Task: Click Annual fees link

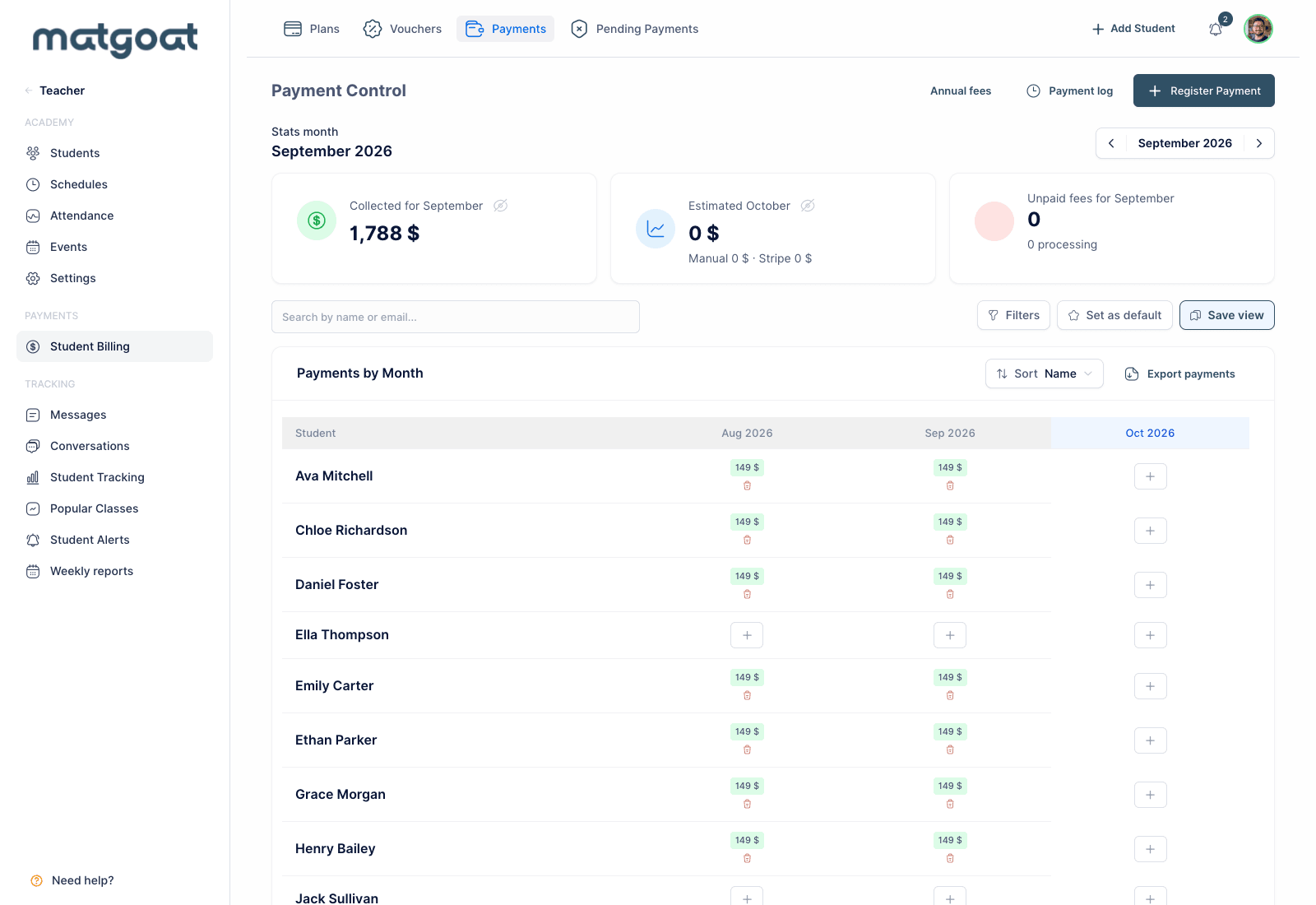Action: [x=961, y=90]
